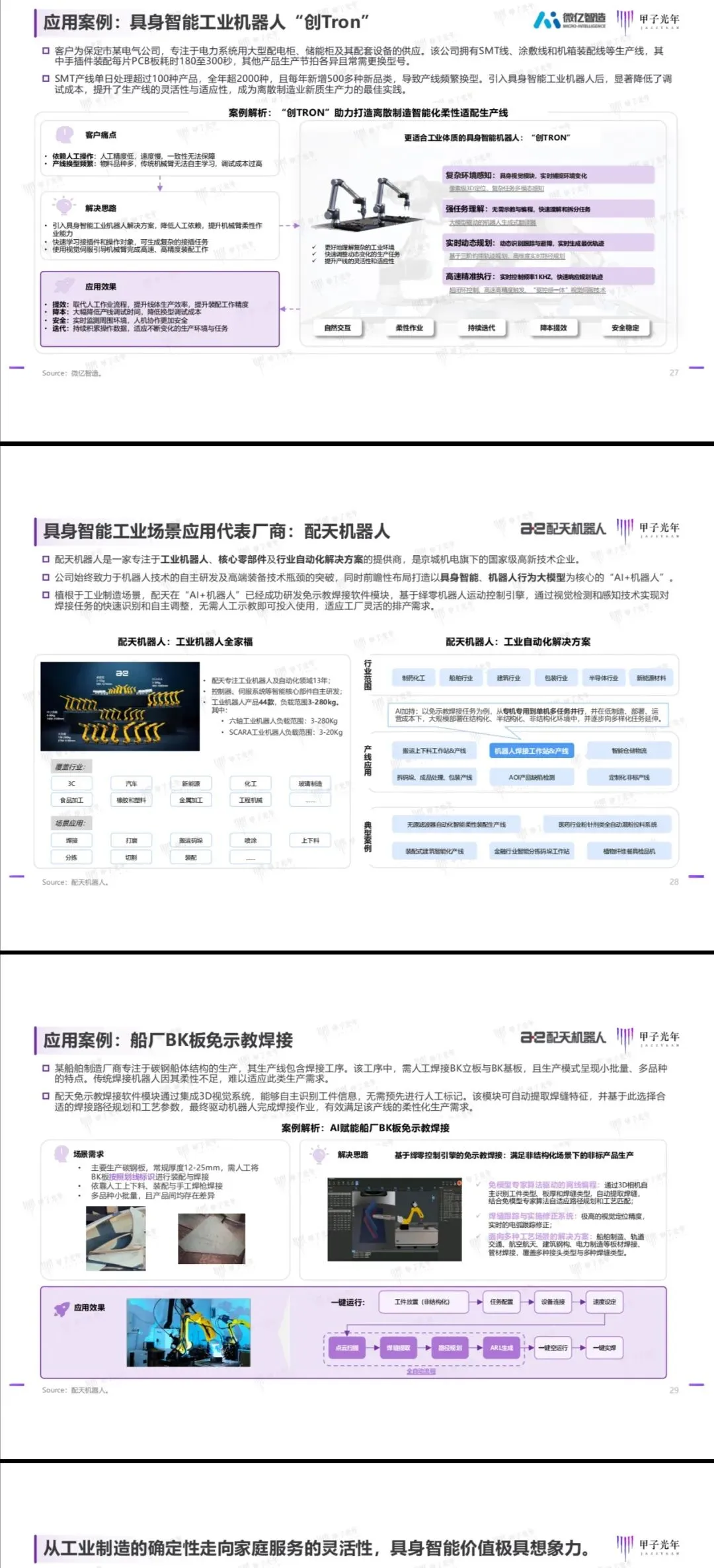Image resolution: width=714 pixels, height=1568 pixels.
Task: Click the 分拣 scenario tag
Action: click(71, 857)
